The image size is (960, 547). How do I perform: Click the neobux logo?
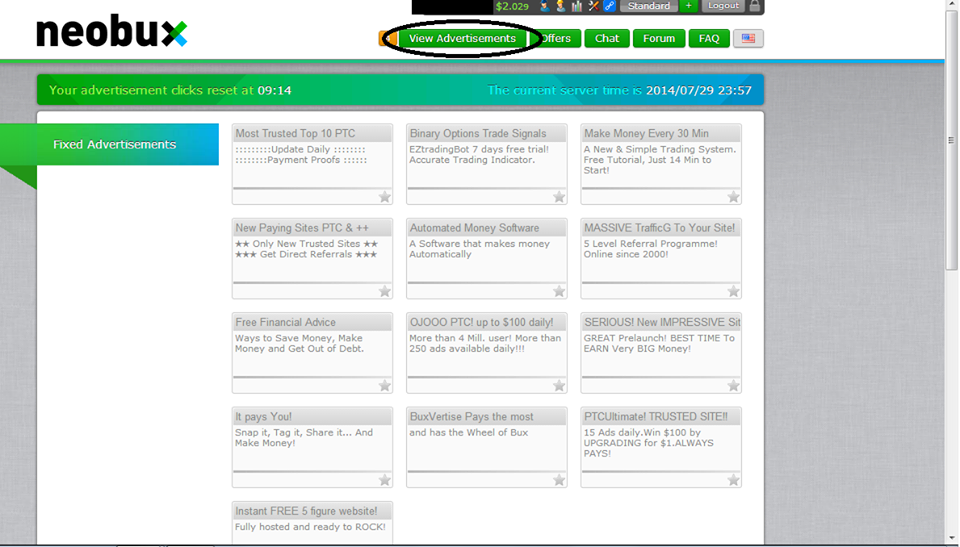pyautogui.click(x=111, y=32)
